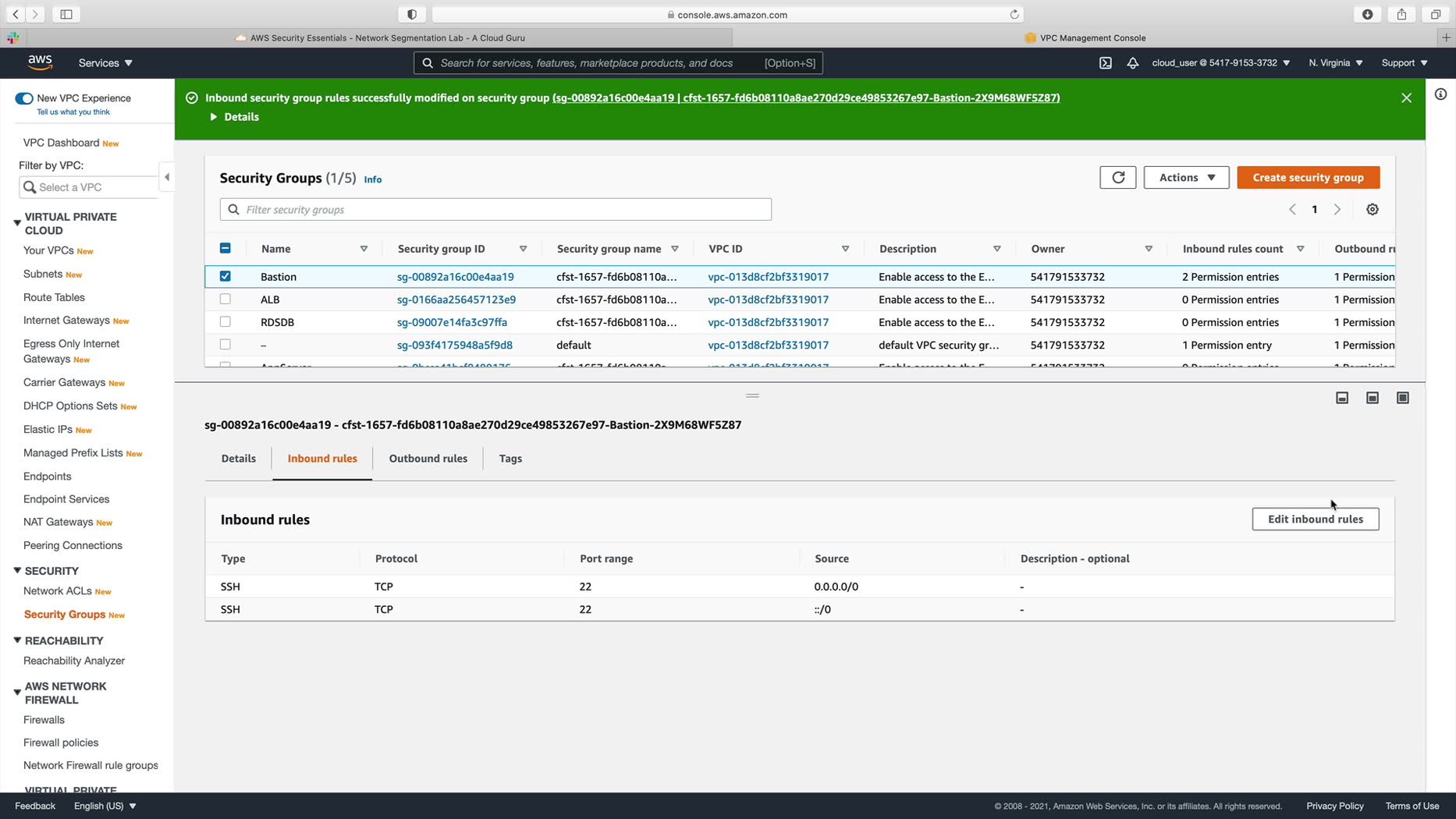This screenshot has height=819, width=1456.
Task: Check the ALB security group row
Action: [x=226, y=299]
